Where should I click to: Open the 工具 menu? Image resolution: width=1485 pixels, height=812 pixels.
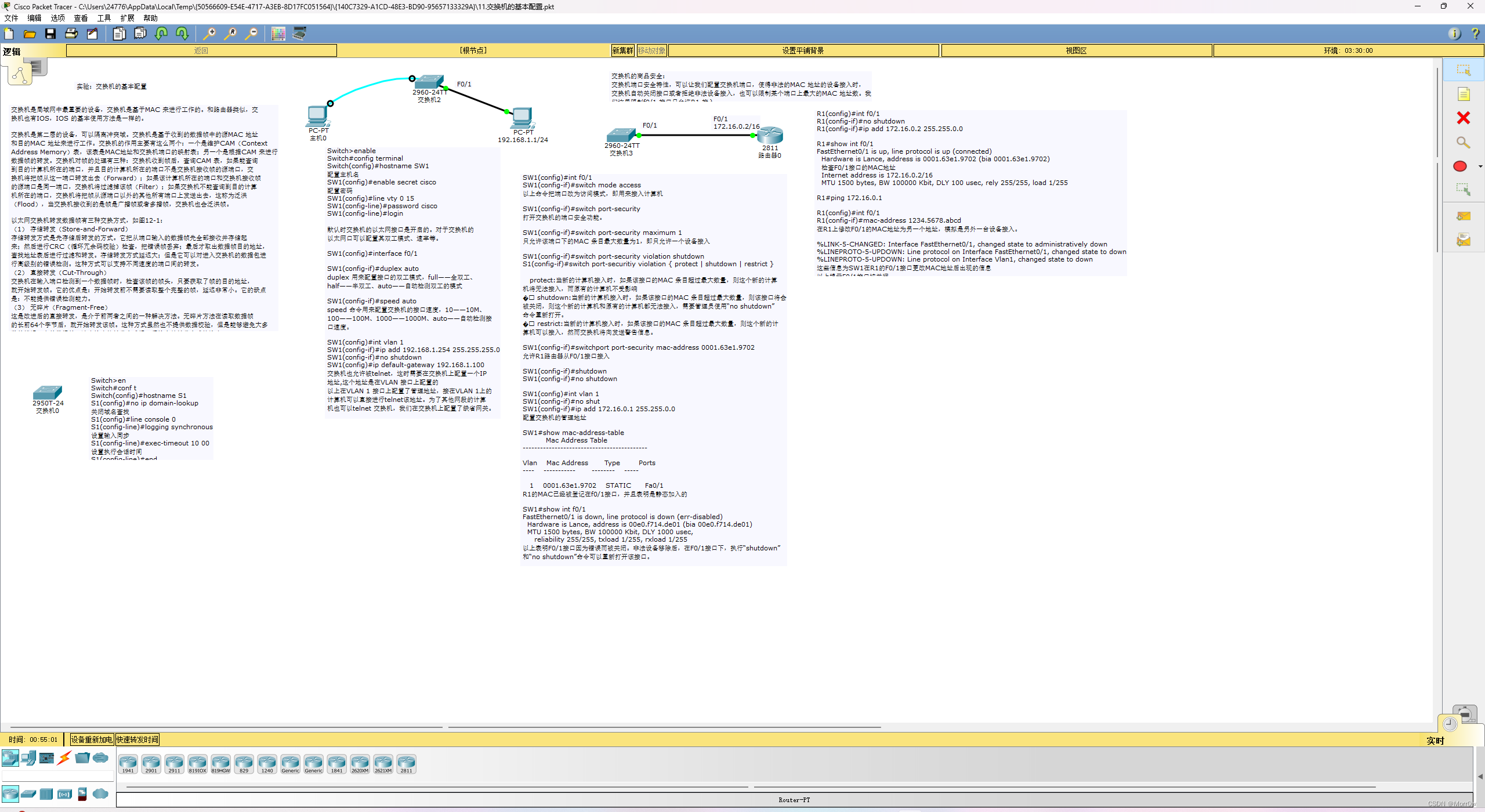(104, 18)
